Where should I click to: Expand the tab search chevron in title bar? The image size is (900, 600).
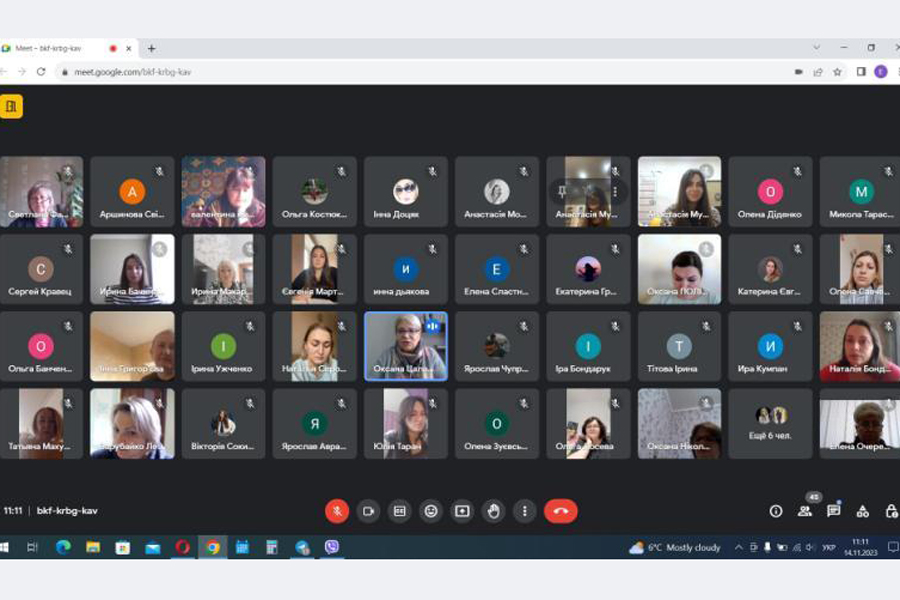pyautogui.click(x=816, y=48)
